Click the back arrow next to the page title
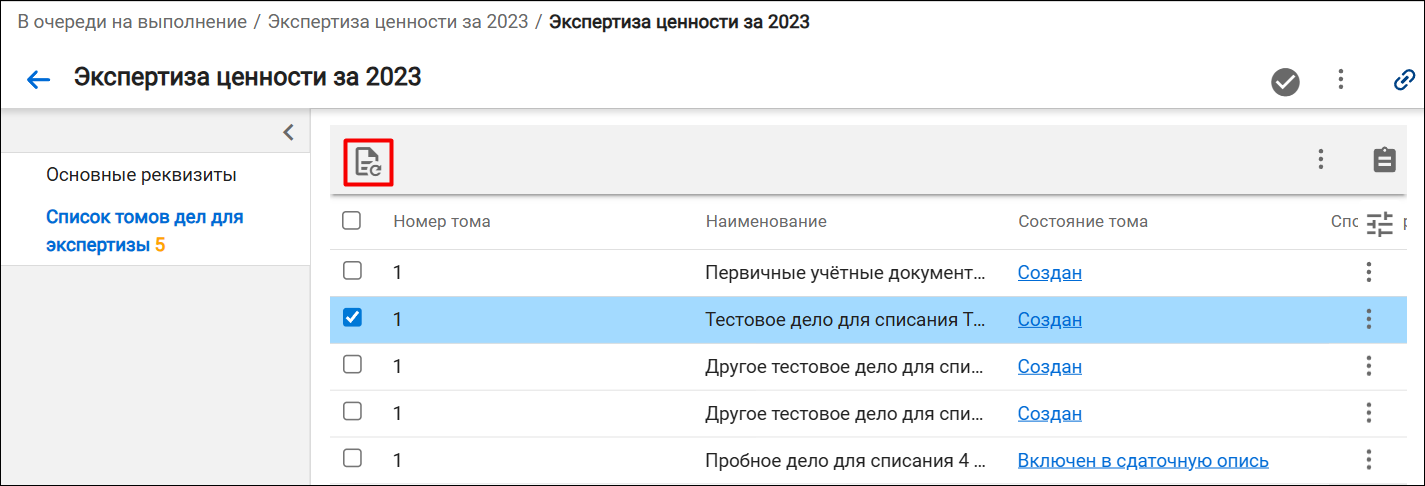Screen dimensions: 1425x486 click(x=38, y=80)
